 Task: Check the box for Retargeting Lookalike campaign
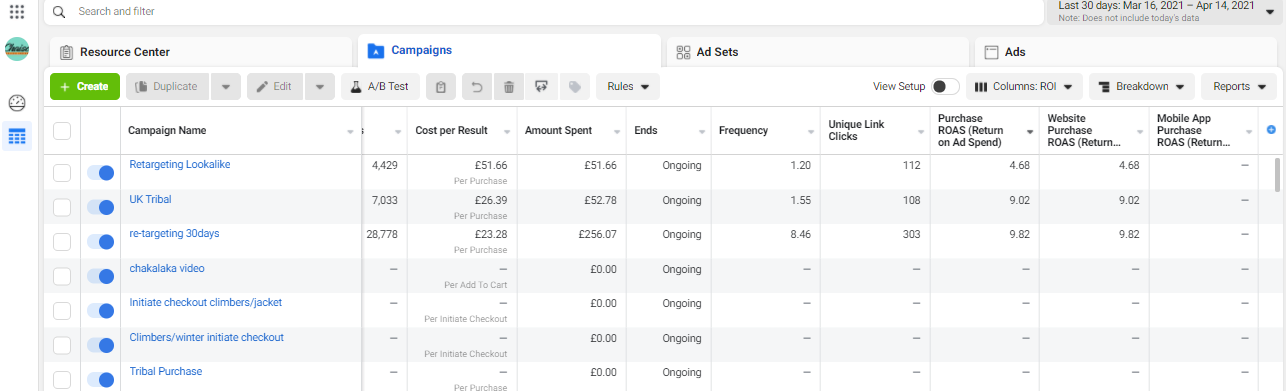coord(62,173)
